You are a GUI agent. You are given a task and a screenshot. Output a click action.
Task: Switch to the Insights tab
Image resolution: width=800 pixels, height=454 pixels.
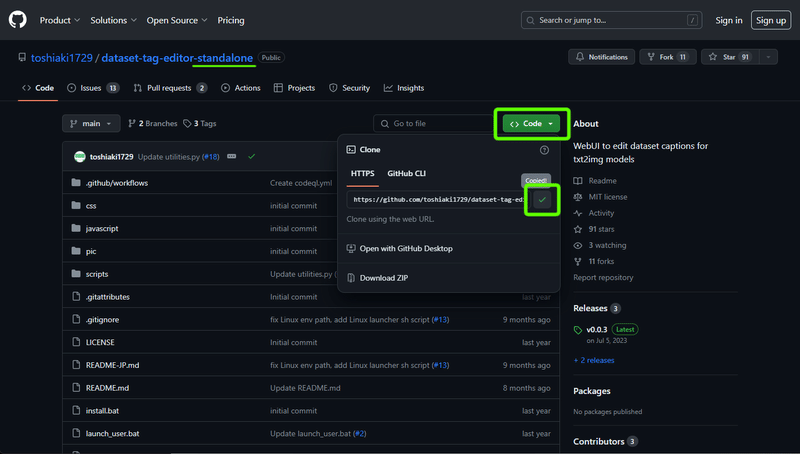click(x=404, y=88)
